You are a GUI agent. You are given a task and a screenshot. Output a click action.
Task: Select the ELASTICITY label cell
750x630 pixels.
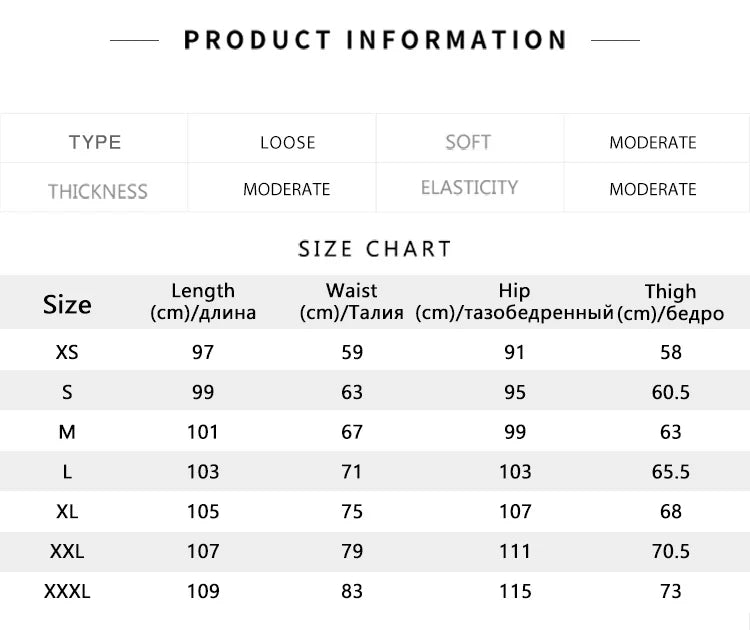click(x=469, y=188)
